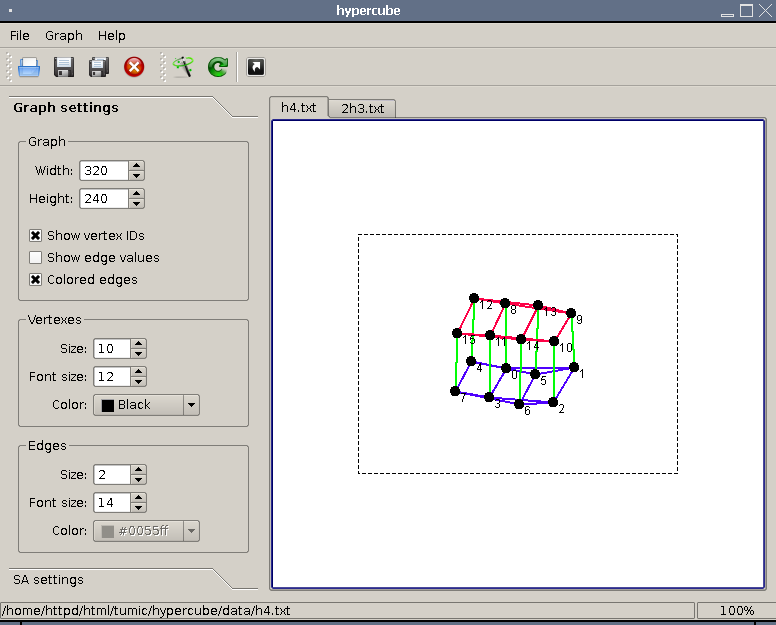Click the graph Width input field
This screenshot has width=776, height=625.
(104, 171)
